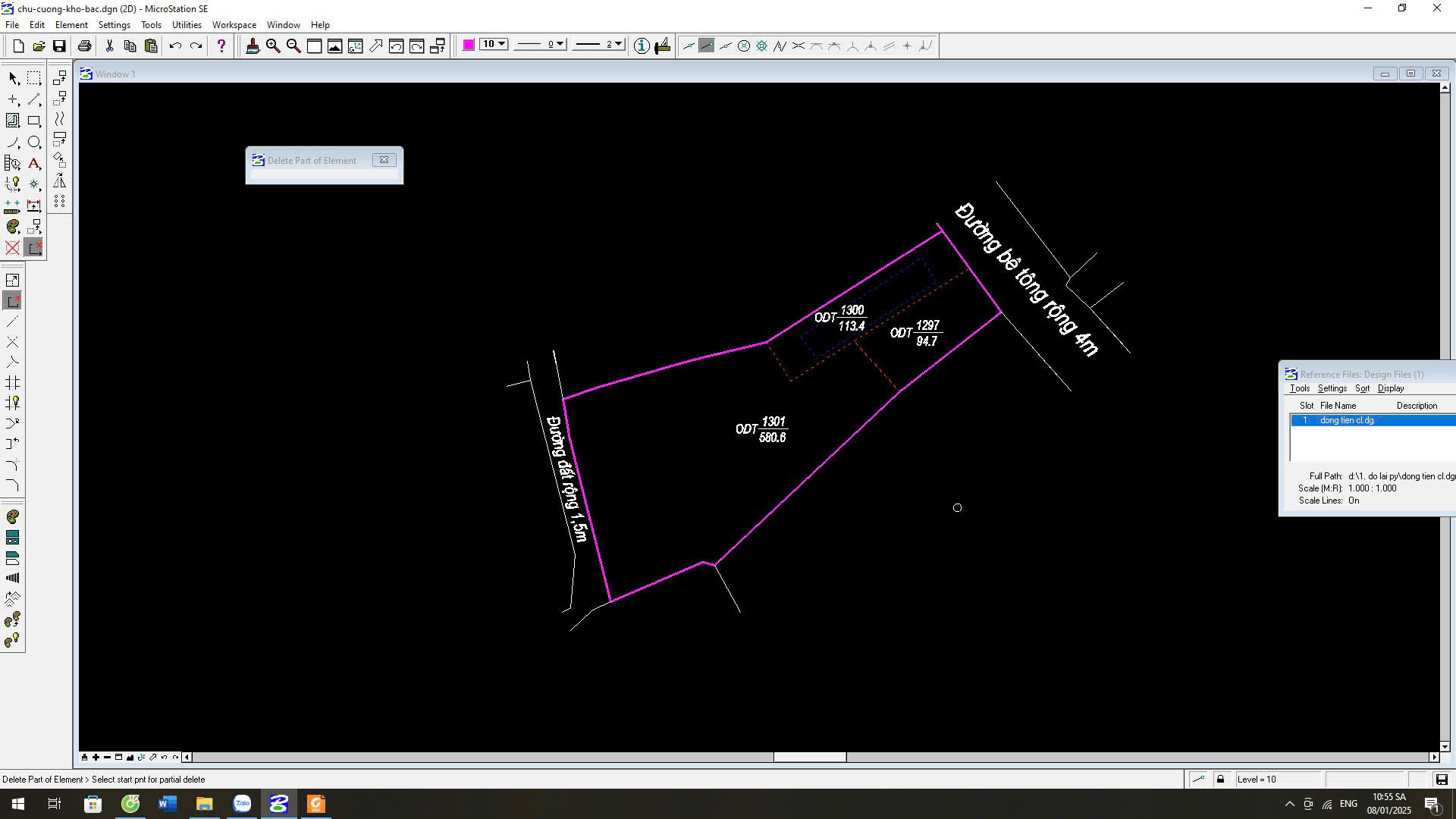Open the Utilities menu
The height and width of the screenshot is (819, 1456).
click(187, 25)
